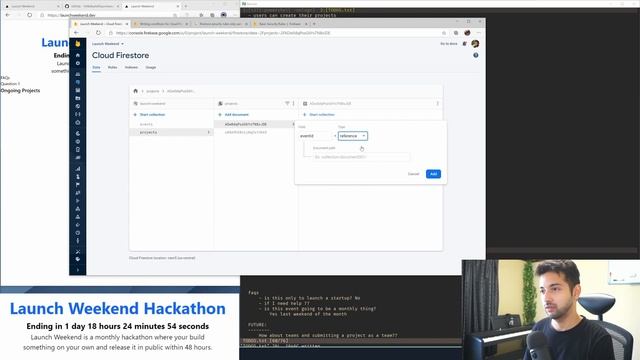Open browser profile icon in Firebase window toolbar

(467, 33)
